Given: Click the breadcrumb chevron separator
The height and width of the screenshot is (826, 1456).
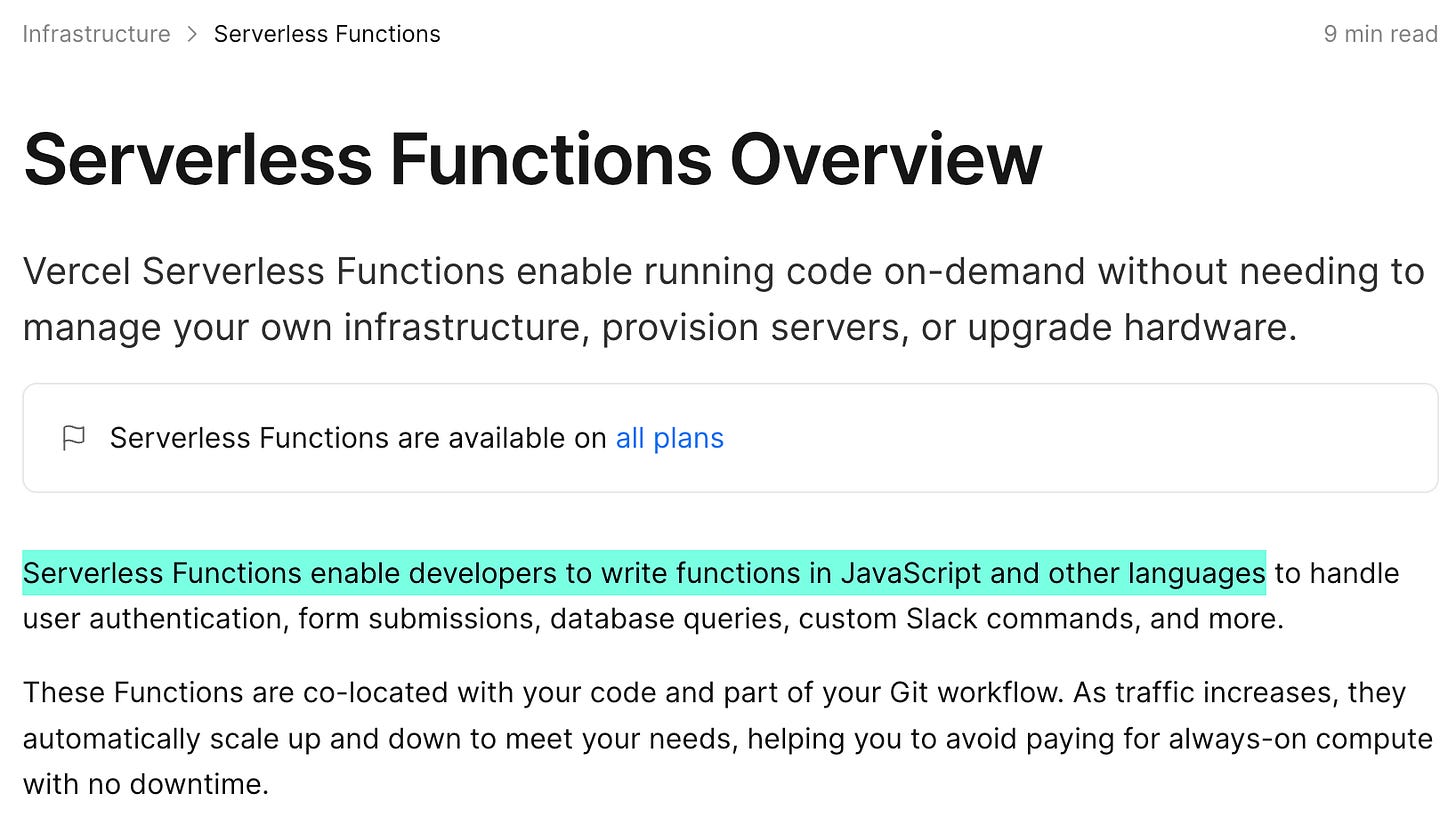Looking at the screenshot, I should point(192,34).
